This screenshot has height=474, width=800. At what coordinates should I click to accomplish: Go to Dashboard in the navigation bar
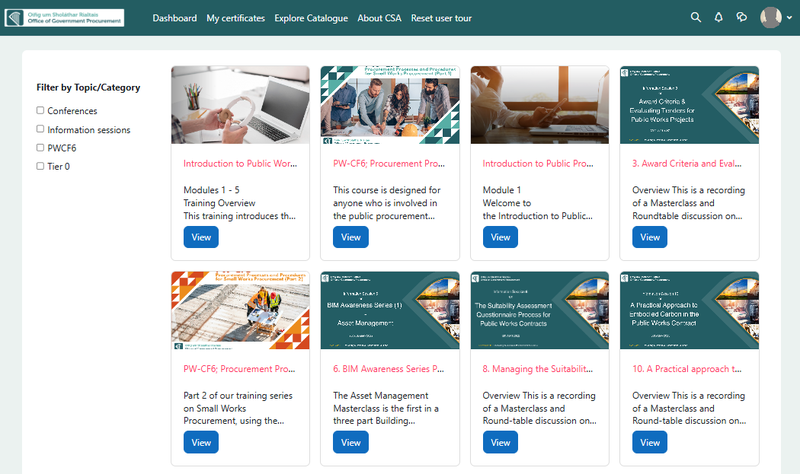(175, 18)
